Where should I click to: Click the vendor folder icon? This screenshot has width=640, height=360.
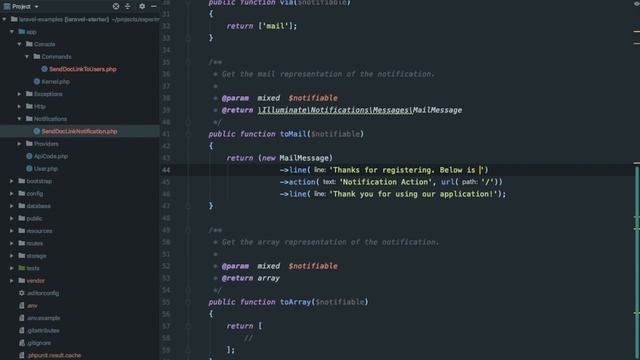click(x=22, y=280)
